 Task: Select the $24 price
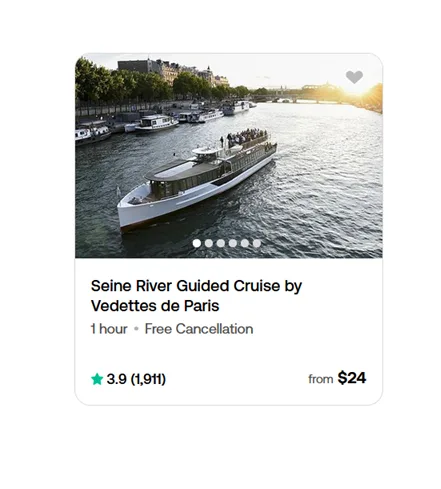tap(352, 378)
